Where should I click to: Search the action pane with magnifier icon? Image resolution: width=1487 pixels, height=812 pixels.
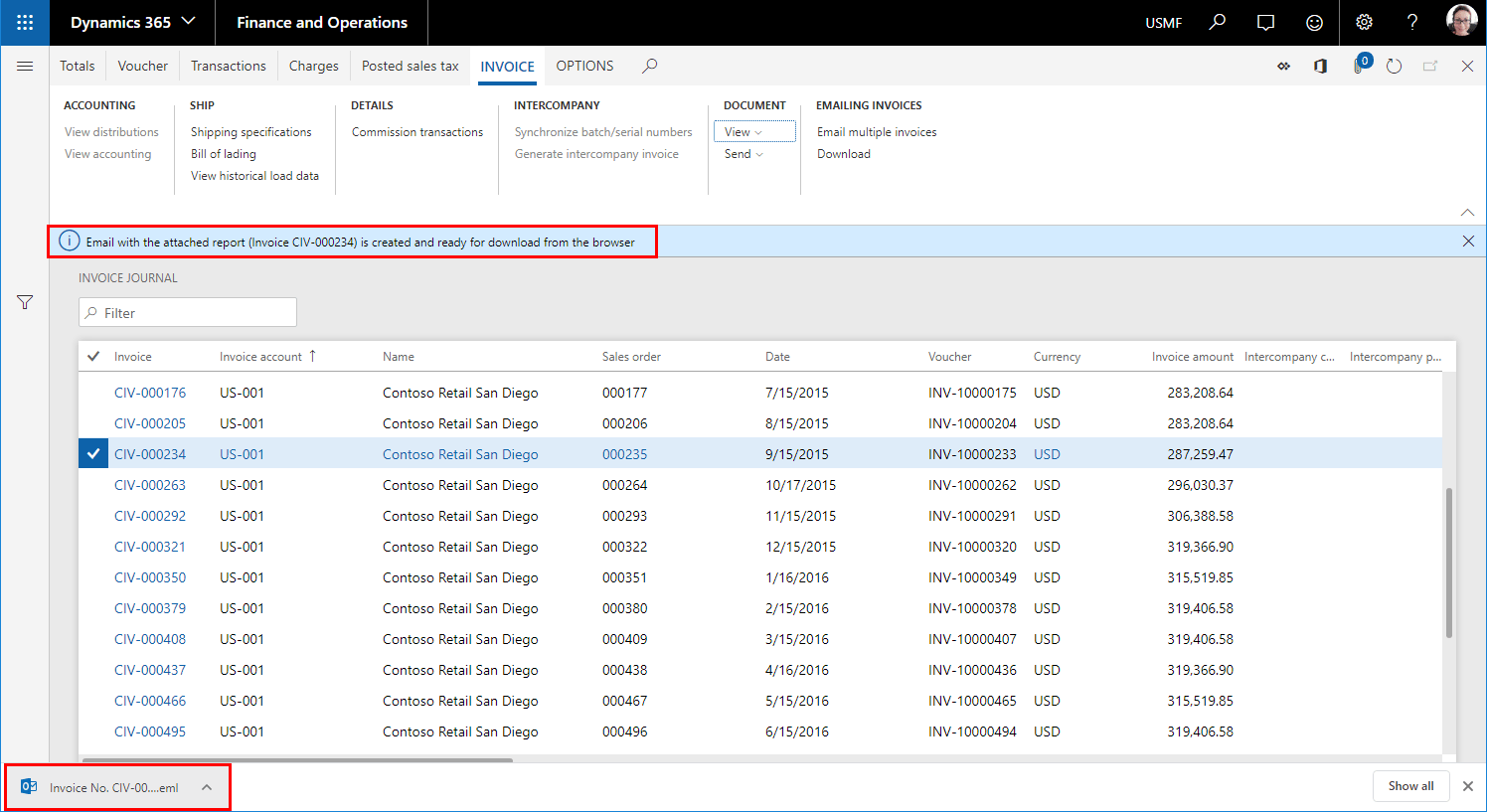pyautogui.click(x=650, y=66)
